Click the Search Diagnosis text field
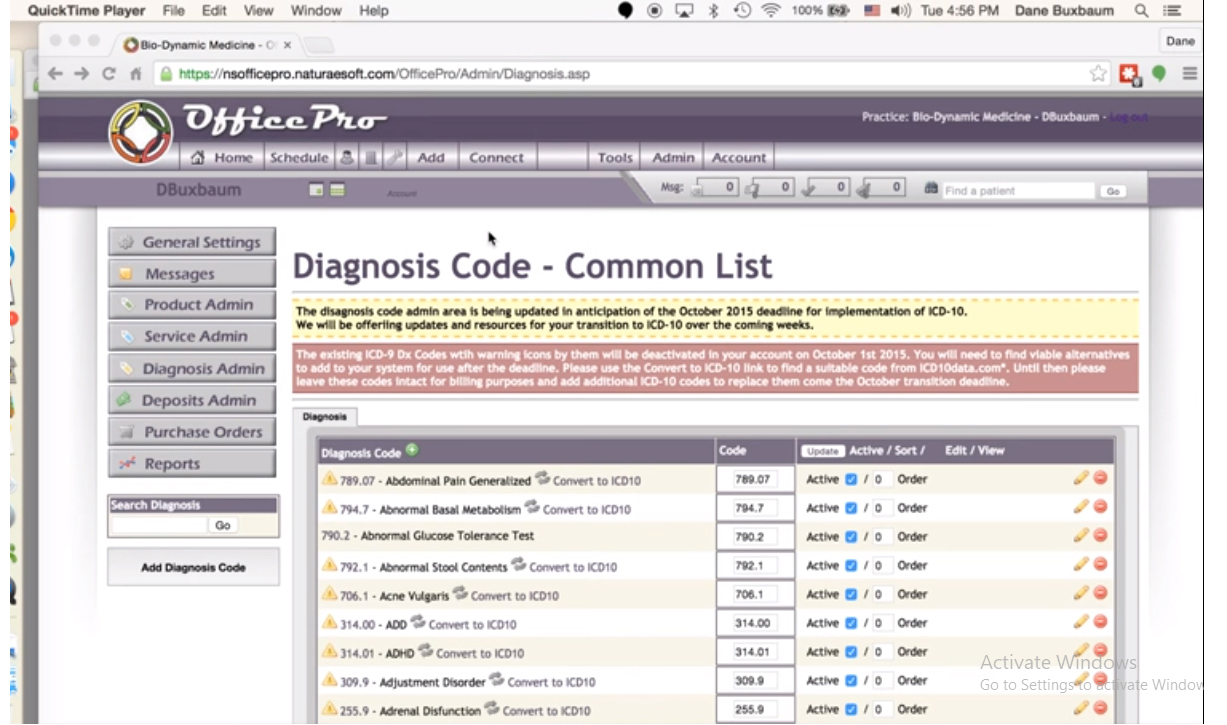 pyautogui.click(x=159, y=525)
